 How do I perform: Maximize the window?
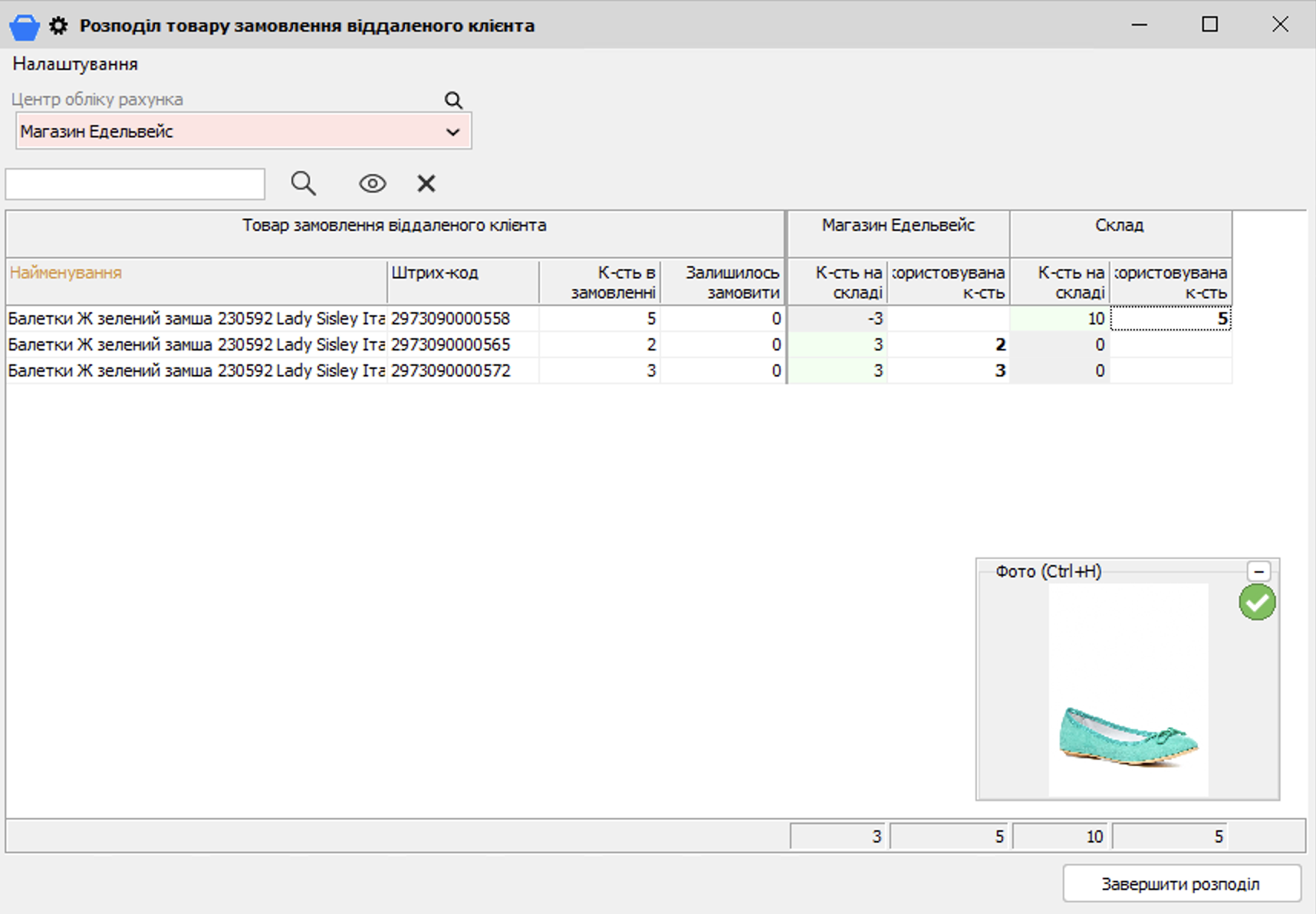point(1209,25)
